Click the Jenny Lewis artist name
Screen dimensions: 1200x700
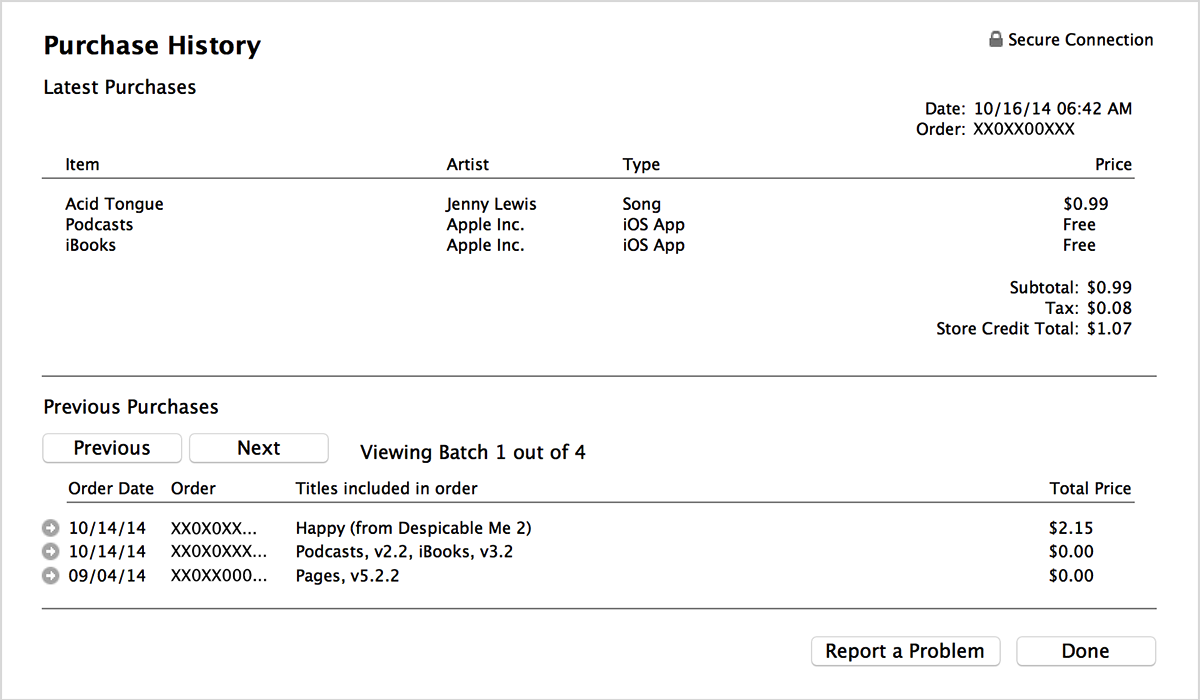point(491,205)
